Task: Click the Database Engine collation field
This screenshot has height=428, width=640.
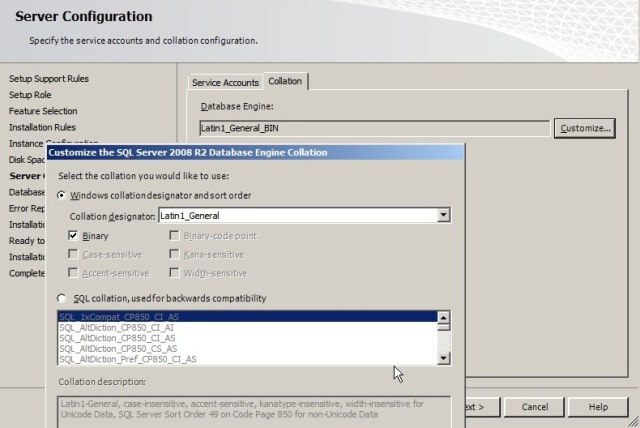Action: [374, 128]
